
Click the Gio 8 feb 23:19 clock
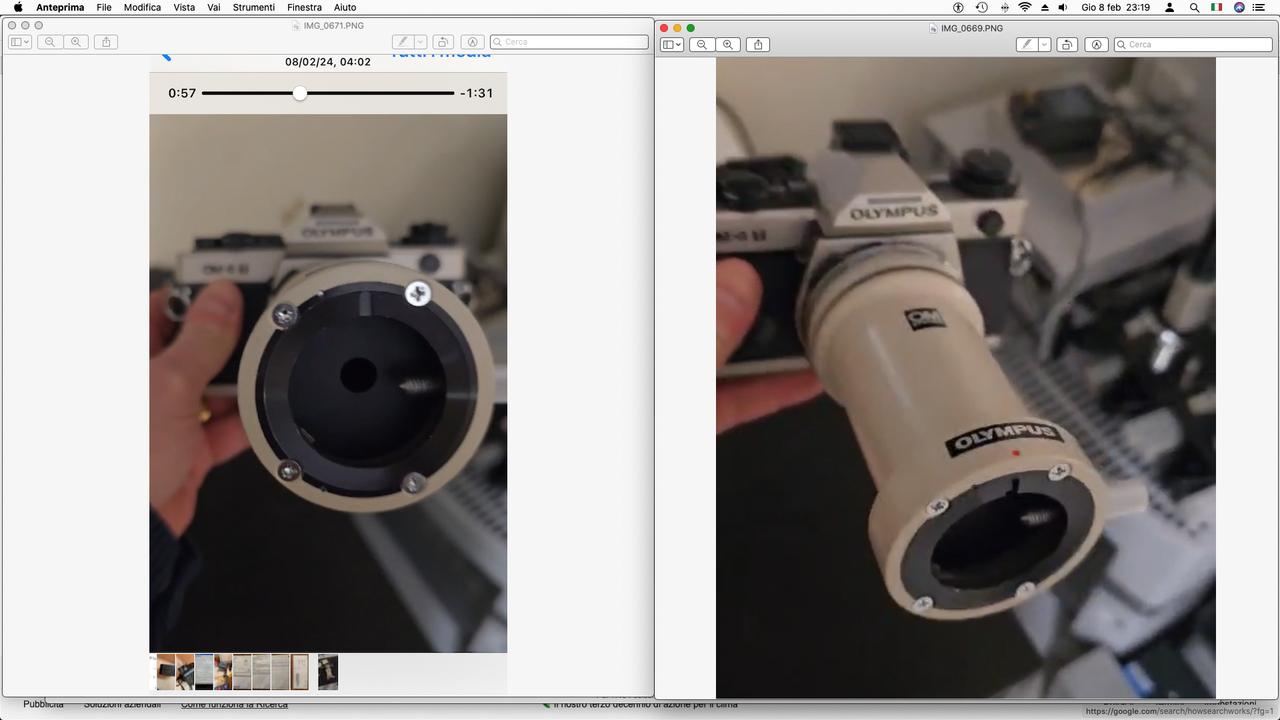click(1115, 7)
